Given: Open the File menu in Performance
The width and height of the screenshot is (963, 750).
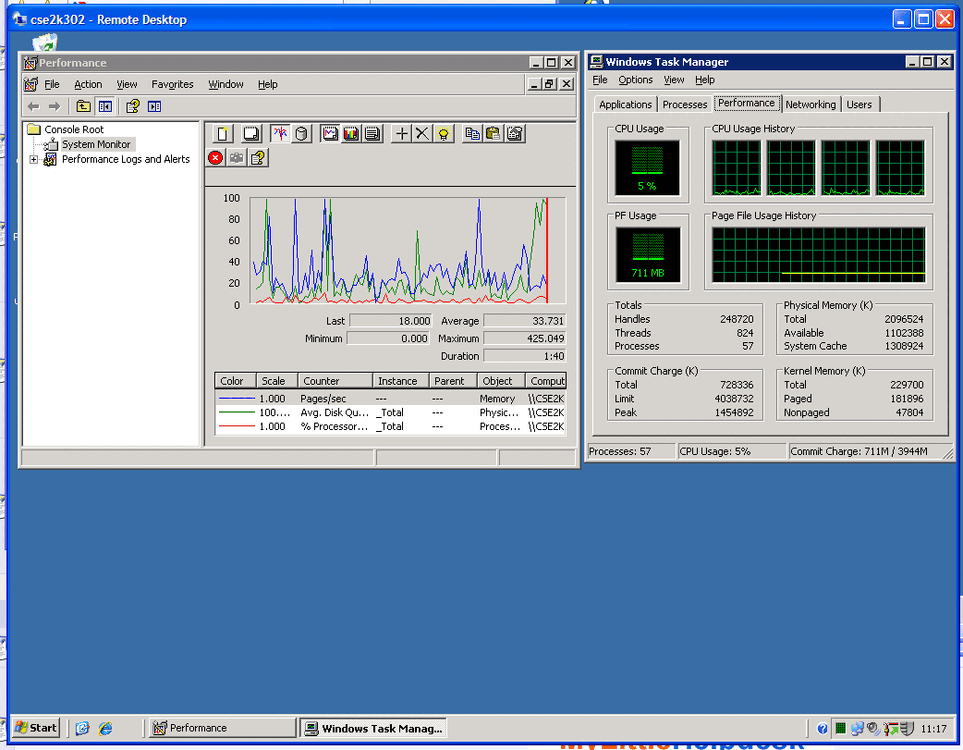Looking at the screenshot, I should click(52, 84).
